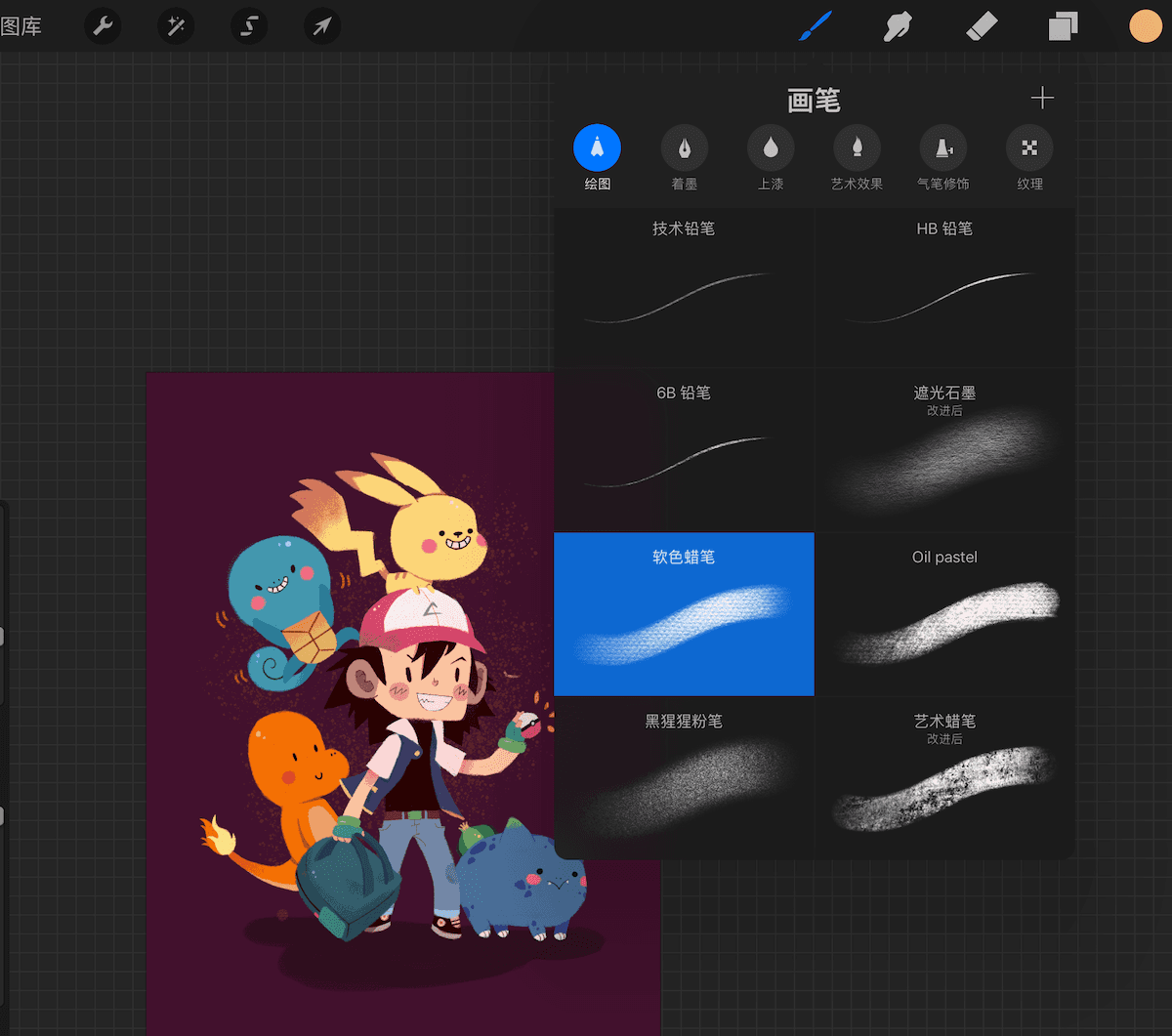The width and height of the screenshot is (1172, 1036).
Task: Switch to the 艺术效果 brush category
Action: coord(857,157)
